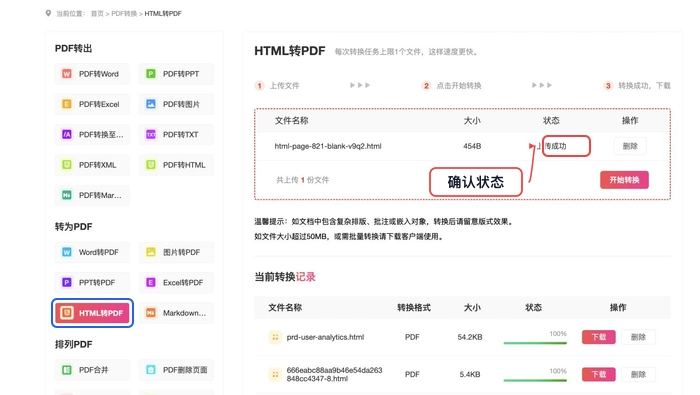Click the PDF转出 section heading
This screenshot has width=700, height=395.
click(73, 48)
